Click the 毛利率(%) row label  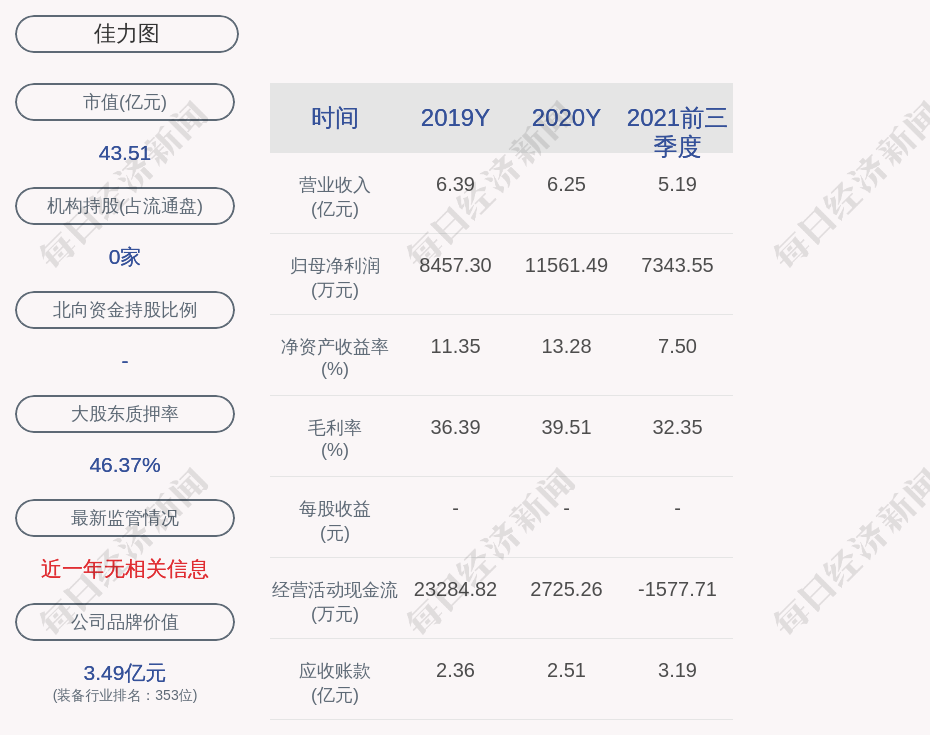(335, 439)
